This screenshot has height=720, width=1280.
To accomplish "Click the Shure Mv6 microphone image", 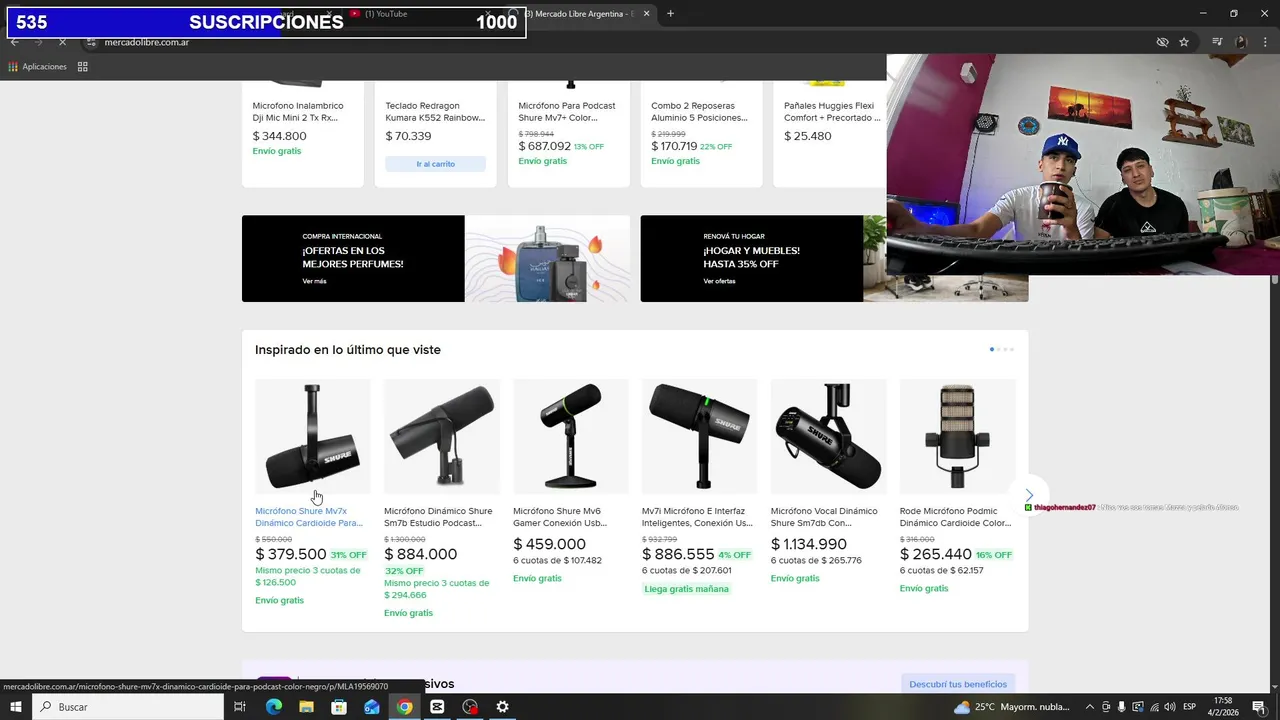I will (x=571, y=437).
